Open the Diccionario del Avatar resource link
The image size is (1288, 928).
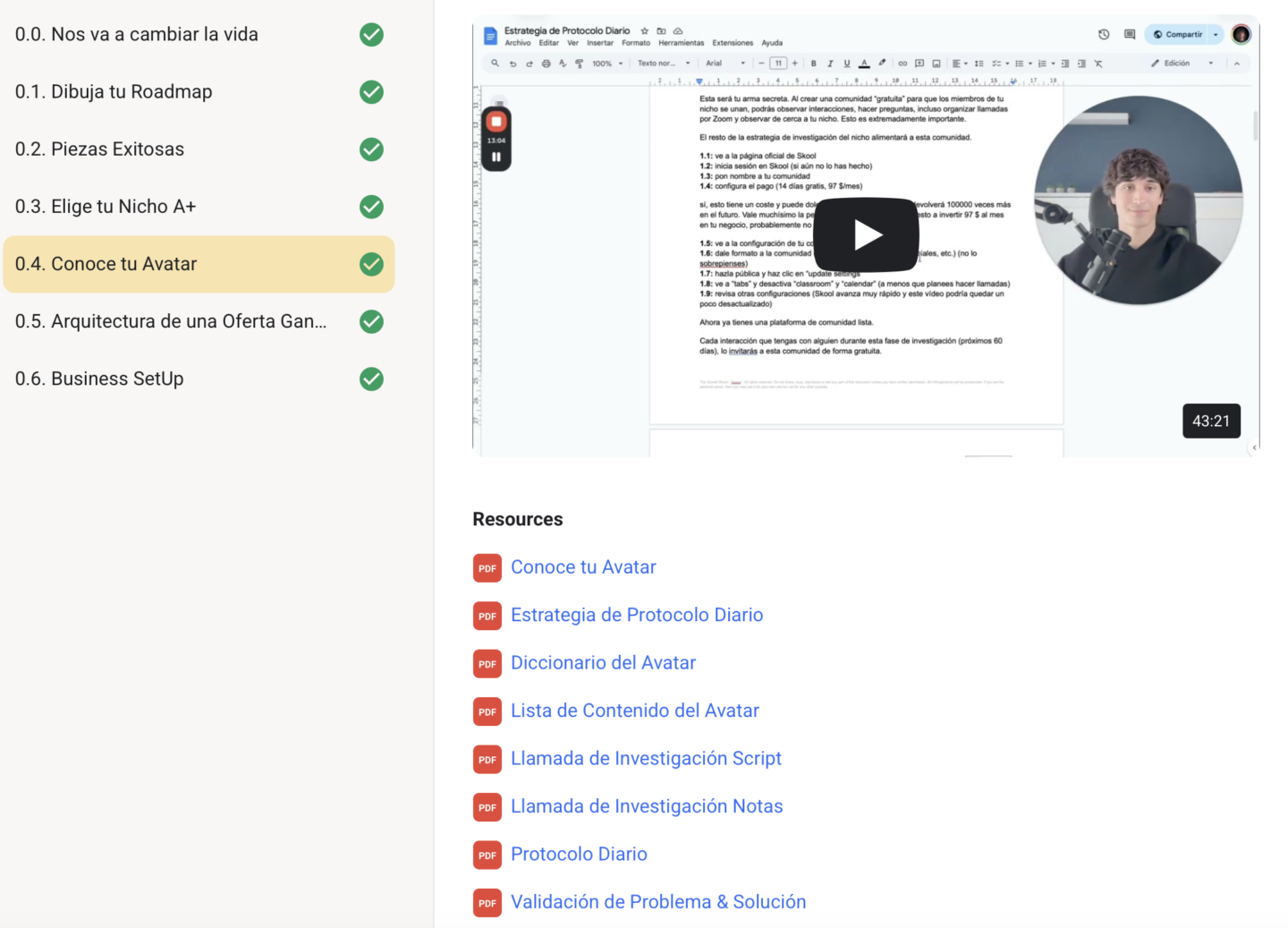(x=603, y=663)
